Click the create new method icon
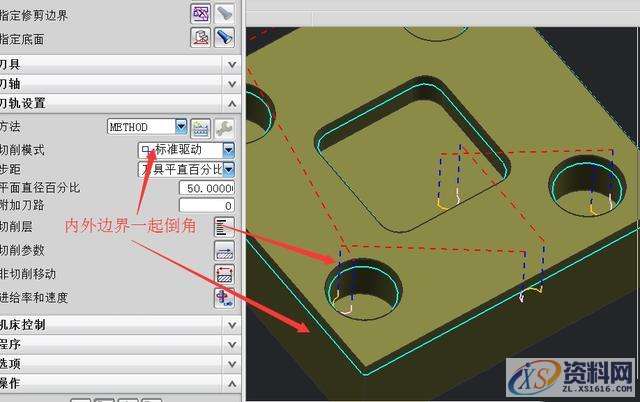640x402 pixels. 201,127
